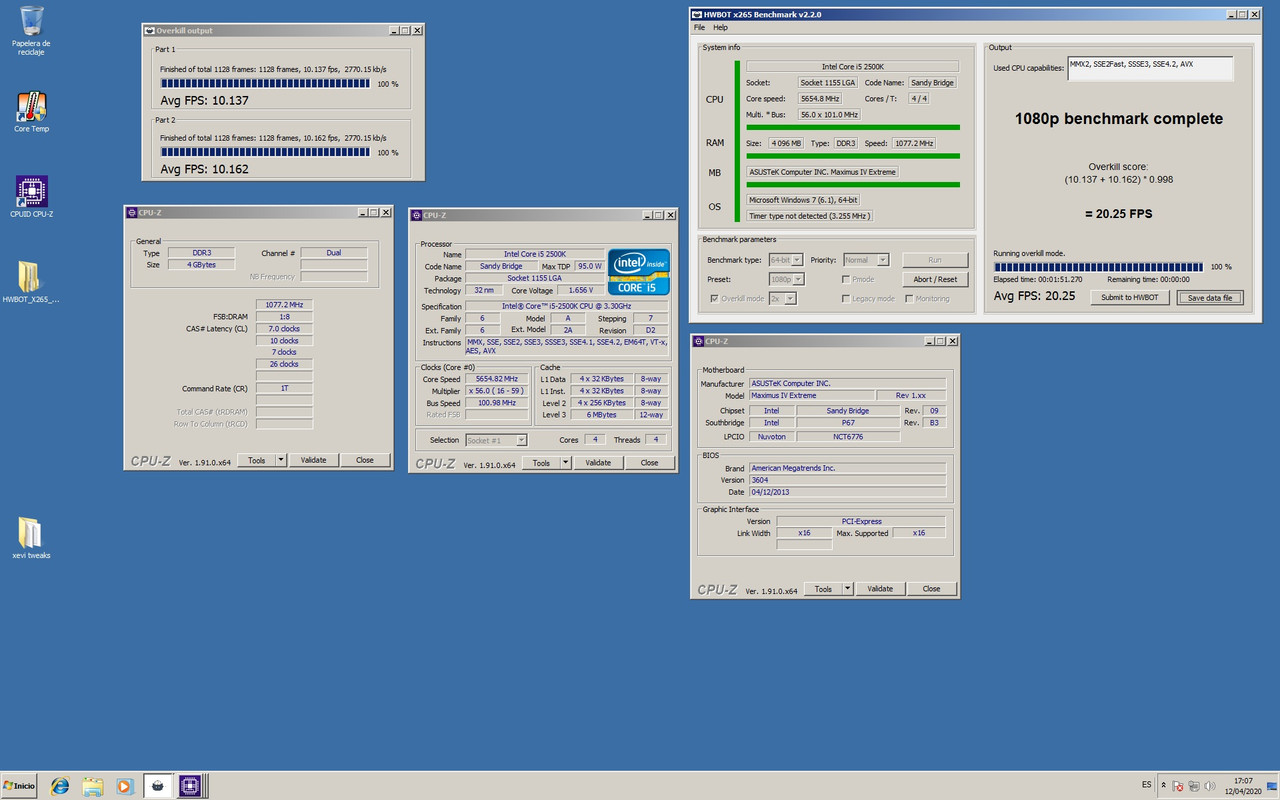
Task: Launch the CPUID CPU-Z desktop shortcut
Action: tap(31, 197)
